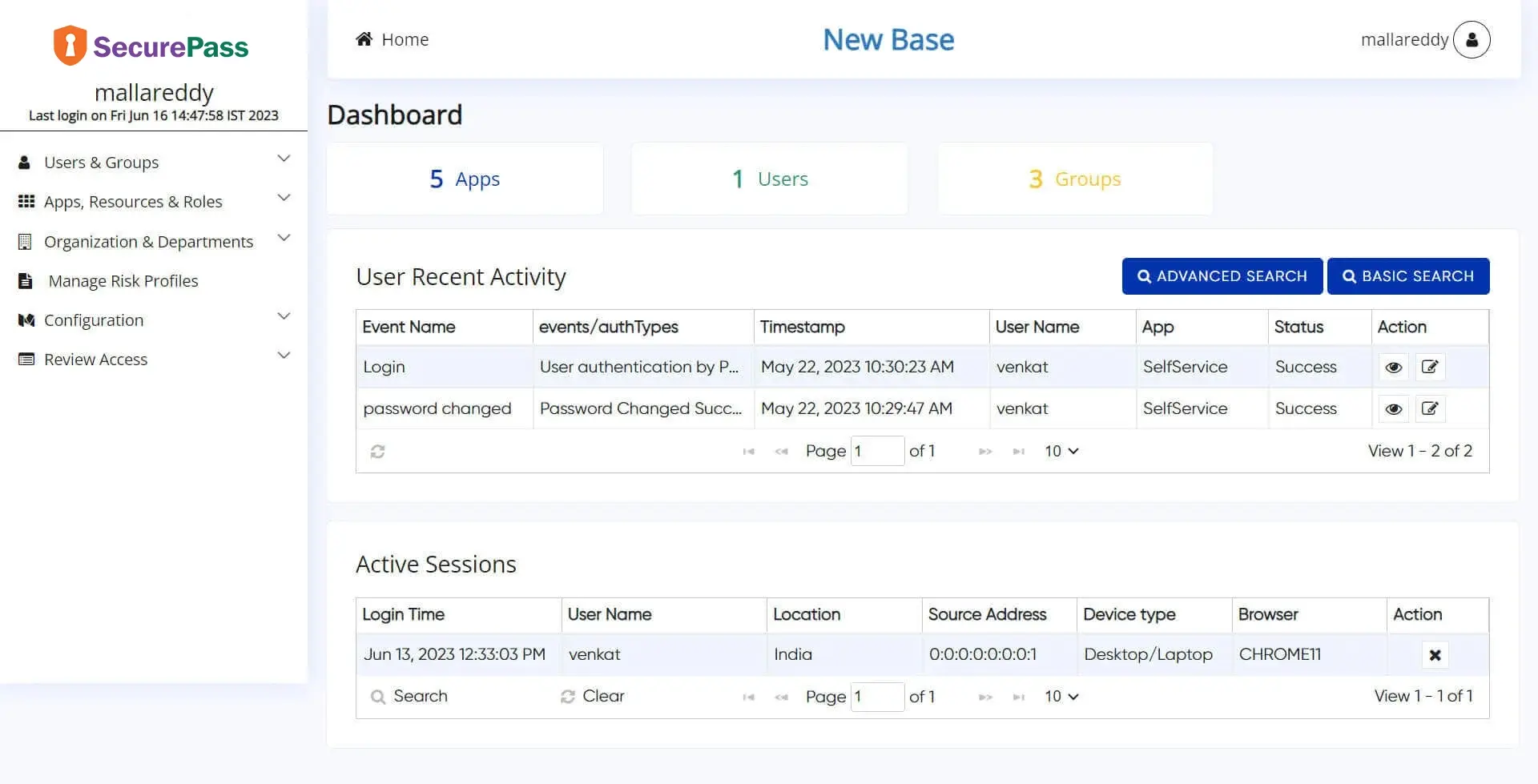
Task: View details of password changed event
Action: [x=1393, y=409]
